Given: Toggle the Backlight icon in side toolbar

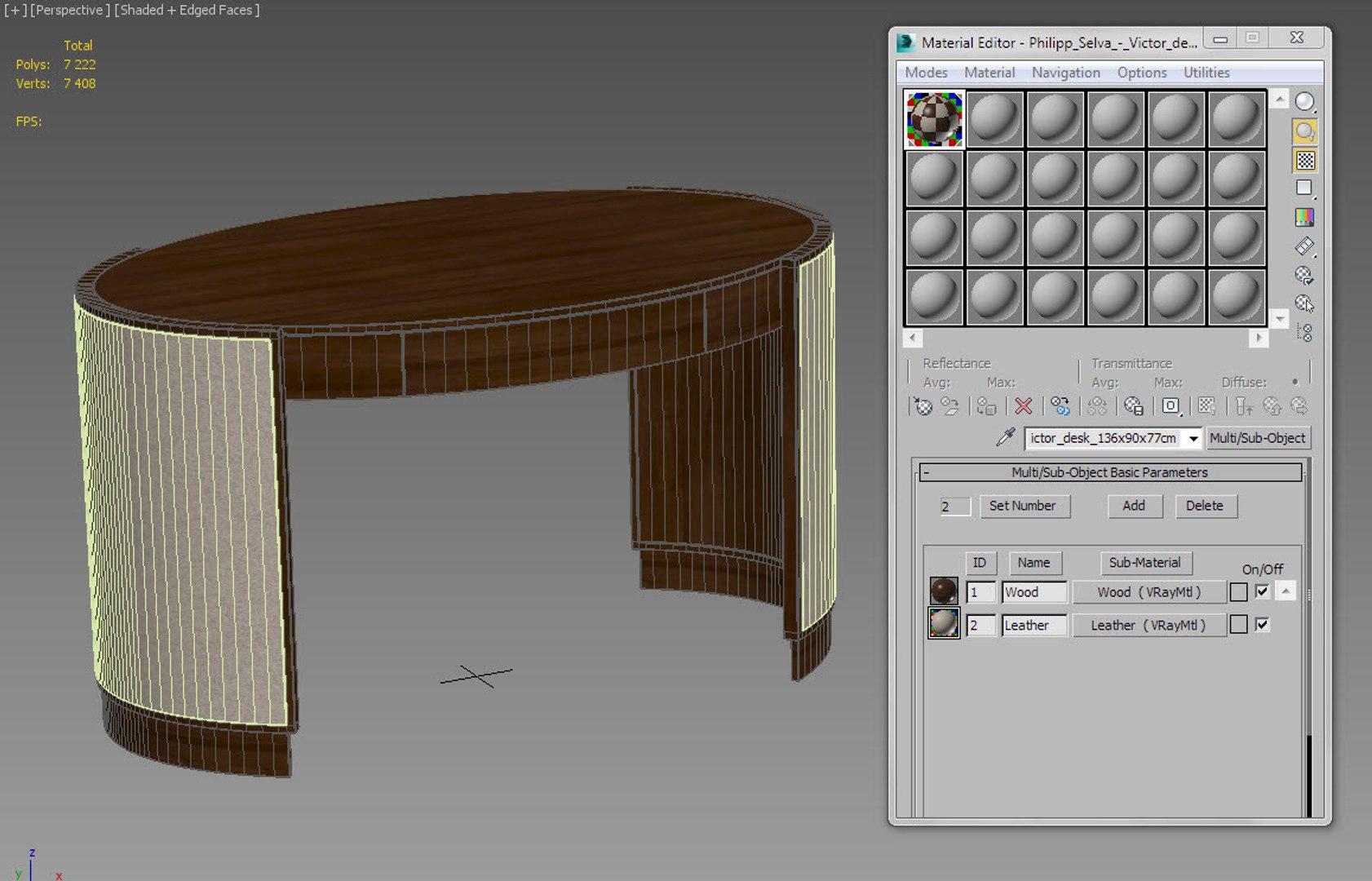Looking at the screenshot, I should click(1304, 131).
